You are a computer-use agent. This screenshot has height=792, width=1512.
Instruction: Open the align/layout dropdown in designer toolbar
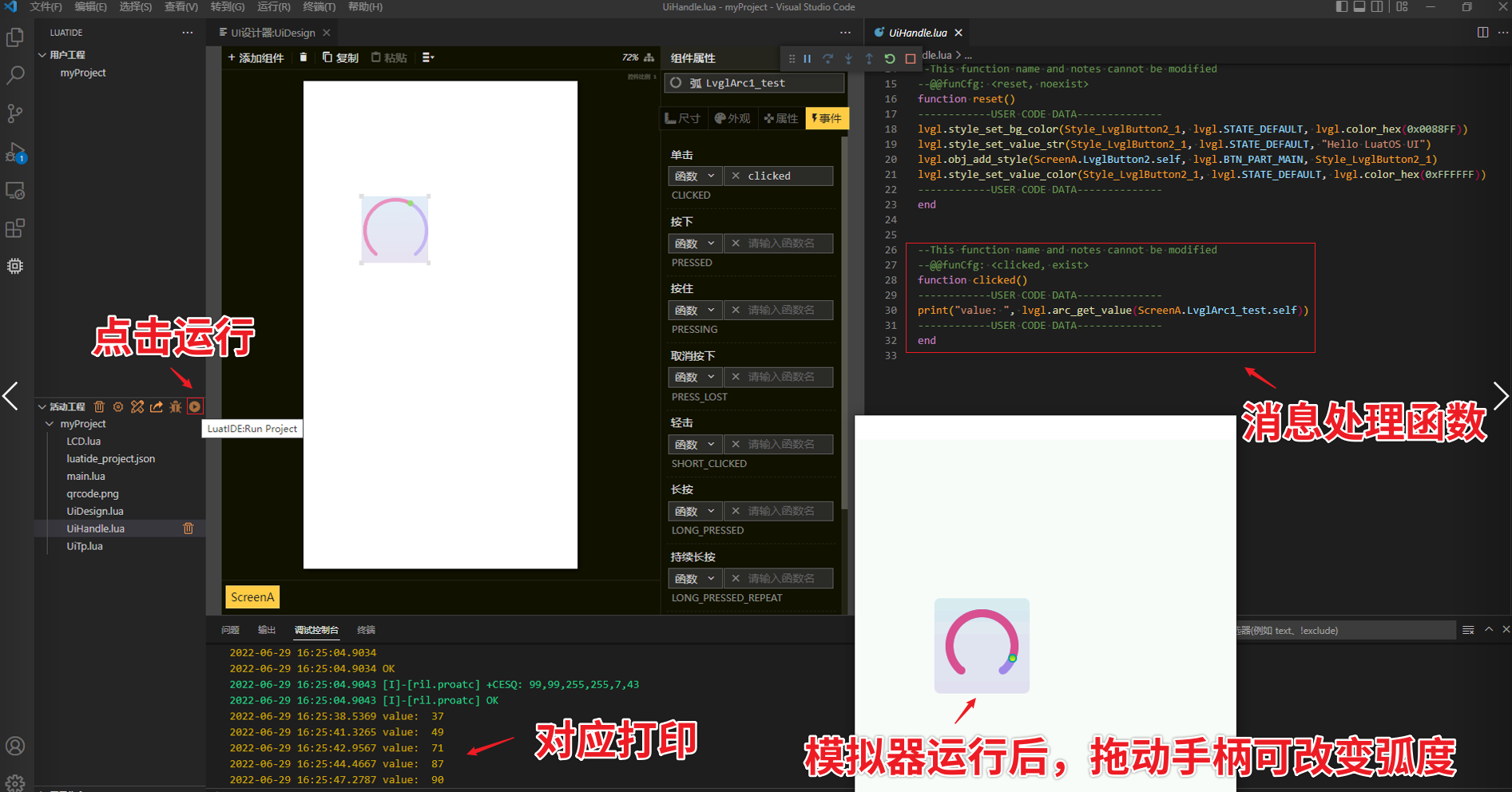(428, 57)
